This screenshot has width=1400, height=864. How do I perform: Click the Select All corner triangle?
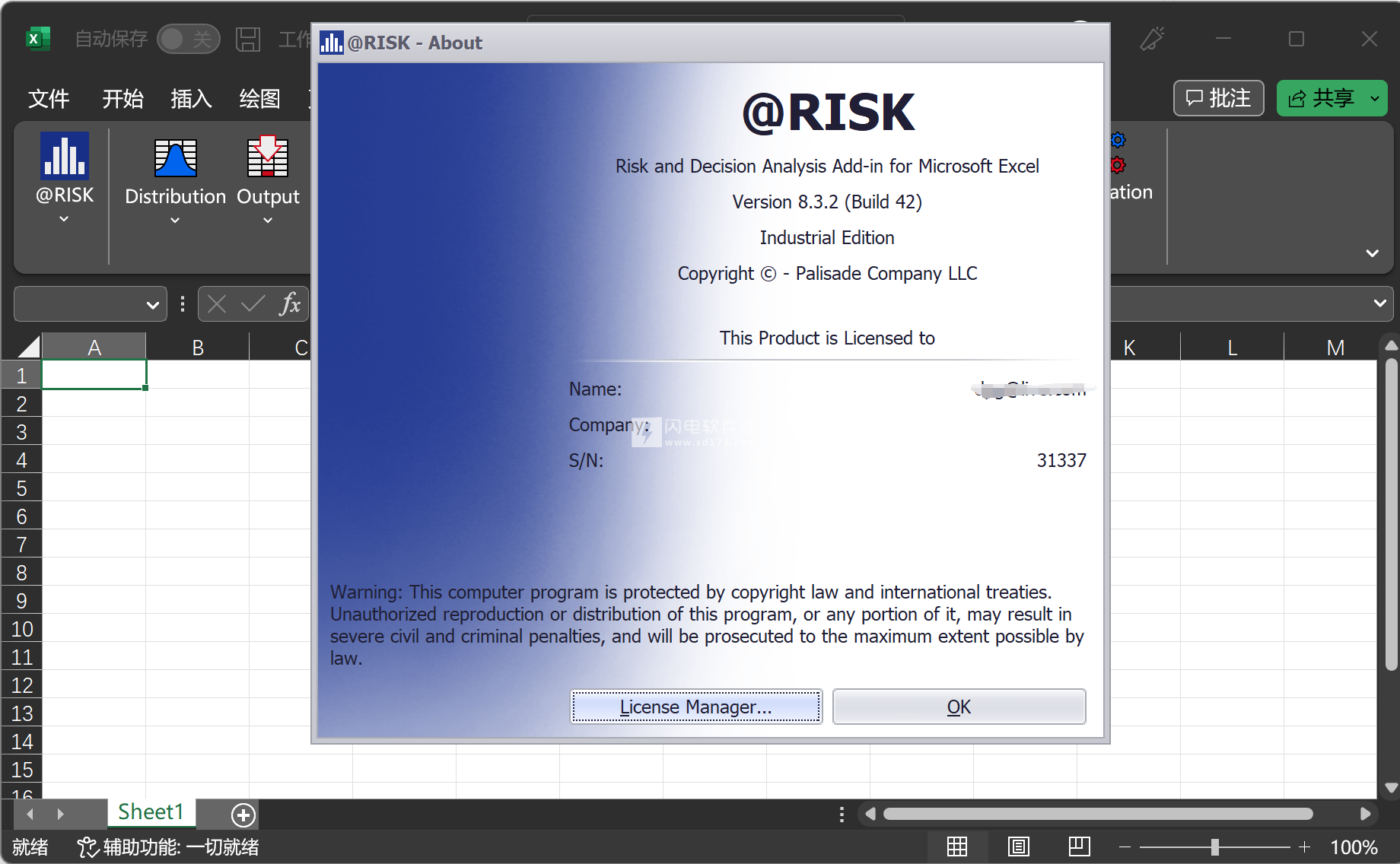(x=28, y=347)
